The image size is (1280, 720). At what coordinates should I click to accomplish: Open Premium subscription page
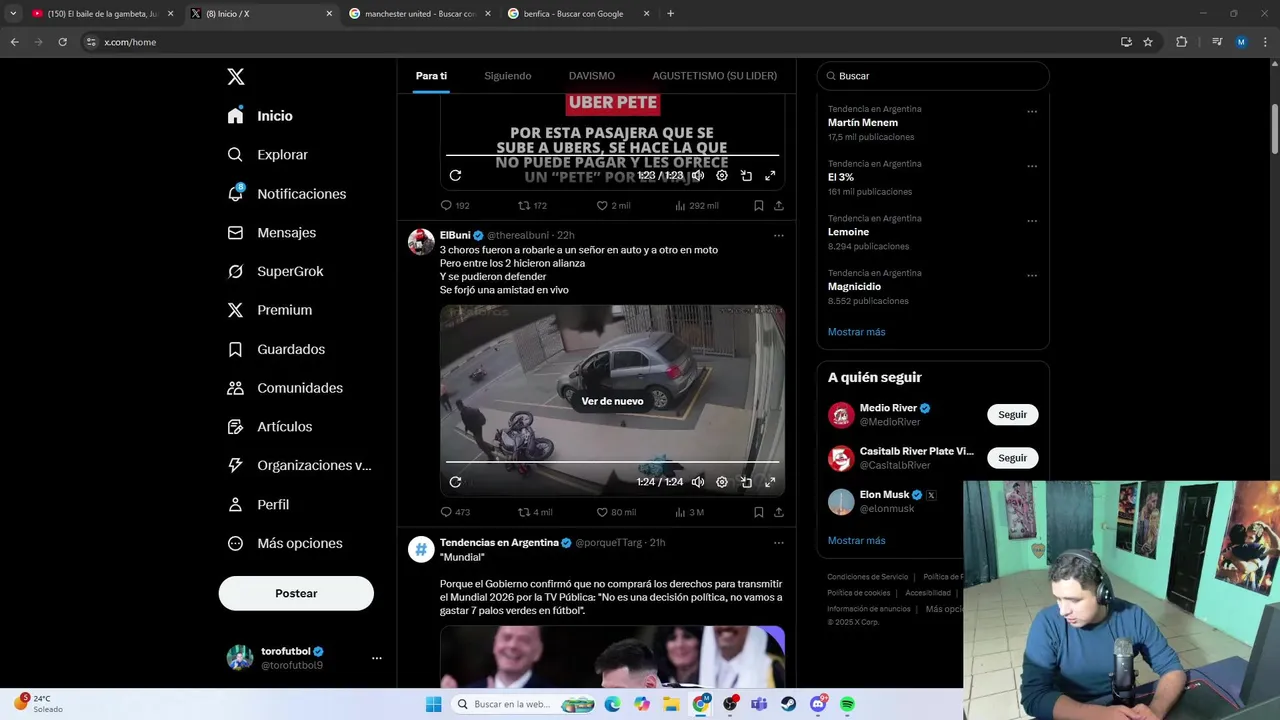[x=269, y=310]
